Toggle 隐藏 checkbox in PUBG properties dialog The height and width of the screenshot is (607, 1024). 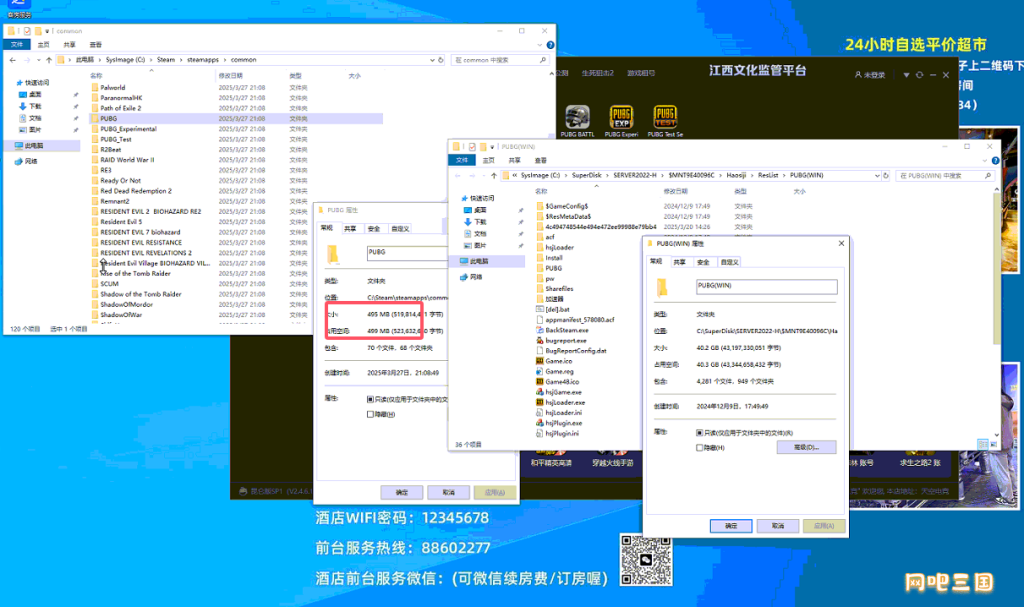coord(370,414)
